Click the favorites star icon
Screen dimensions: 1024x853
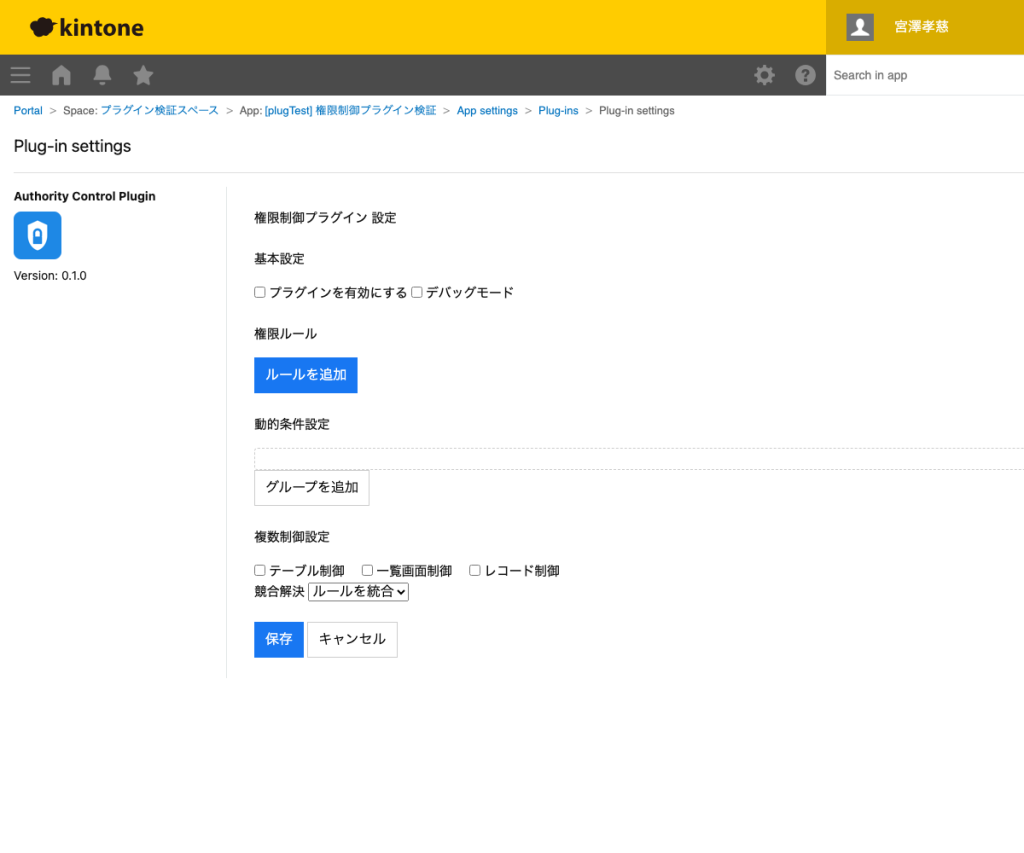click(x=142, y=75)
